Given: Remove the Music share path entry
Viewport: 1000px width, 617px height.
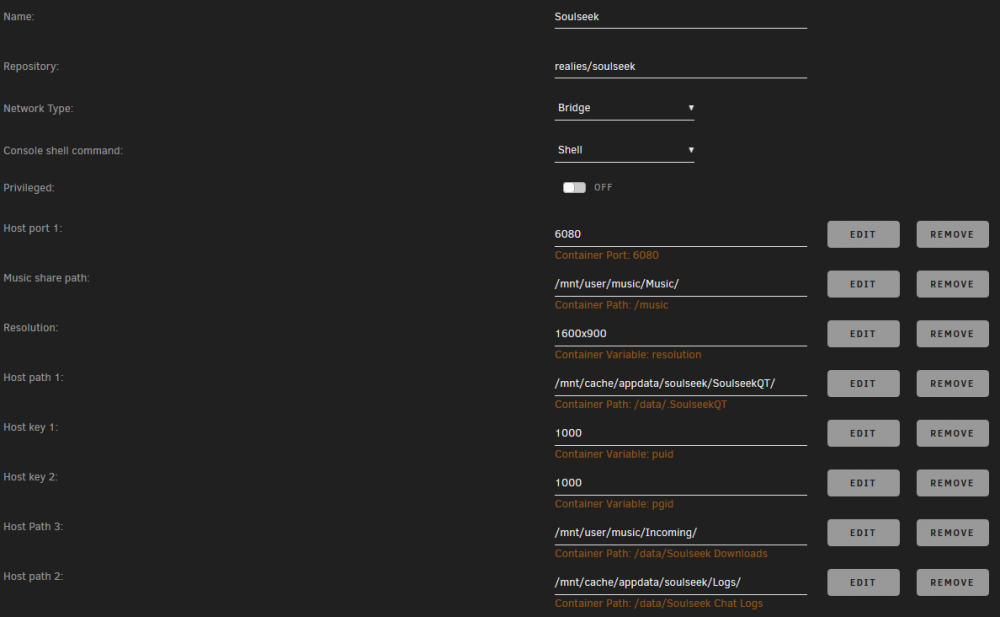Looking at the screenshot, I should click(953, 284).
